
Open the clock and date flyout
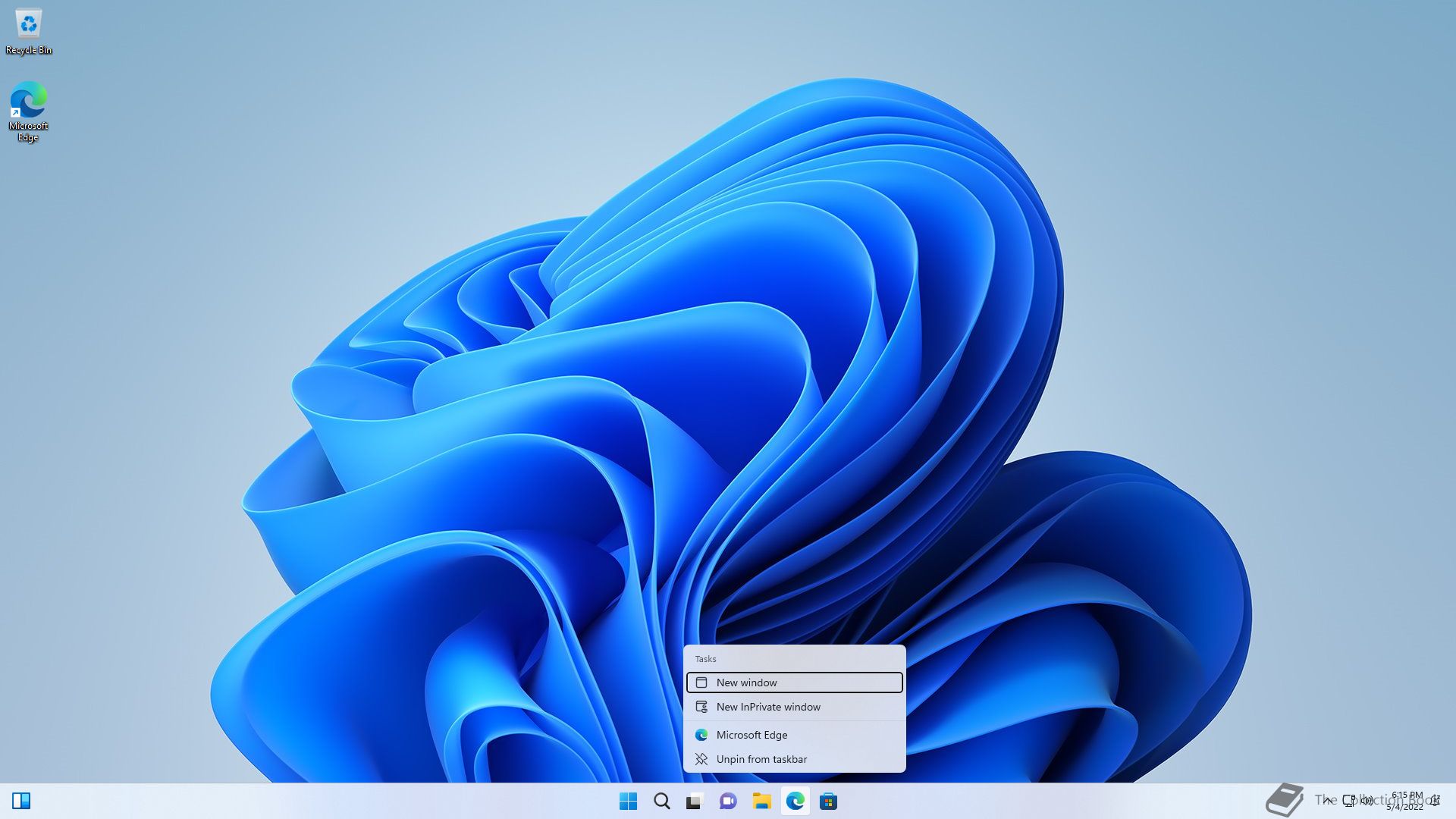1406,801
